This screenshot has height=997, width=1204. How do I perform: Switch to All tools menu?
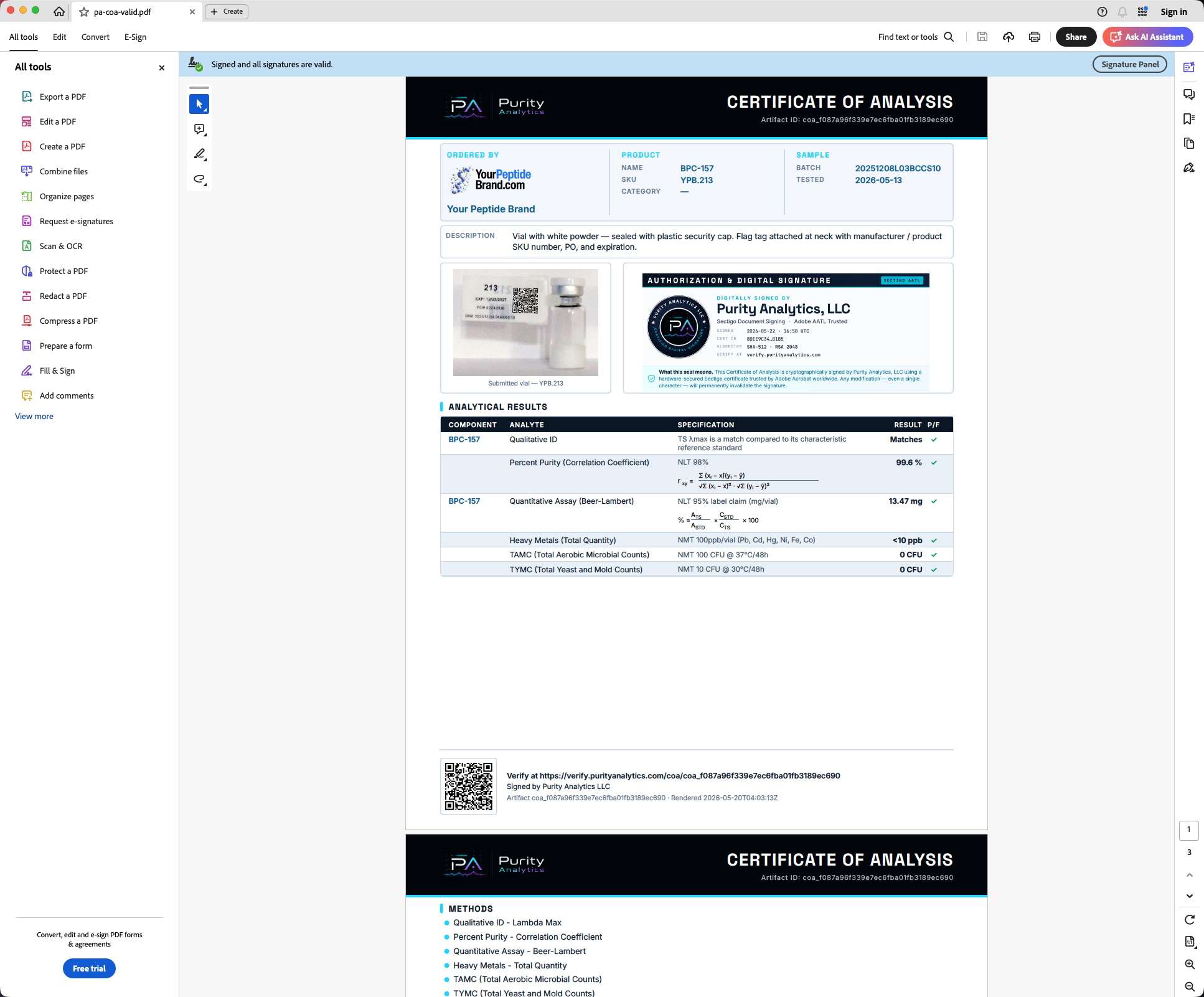tap(24, 37)
